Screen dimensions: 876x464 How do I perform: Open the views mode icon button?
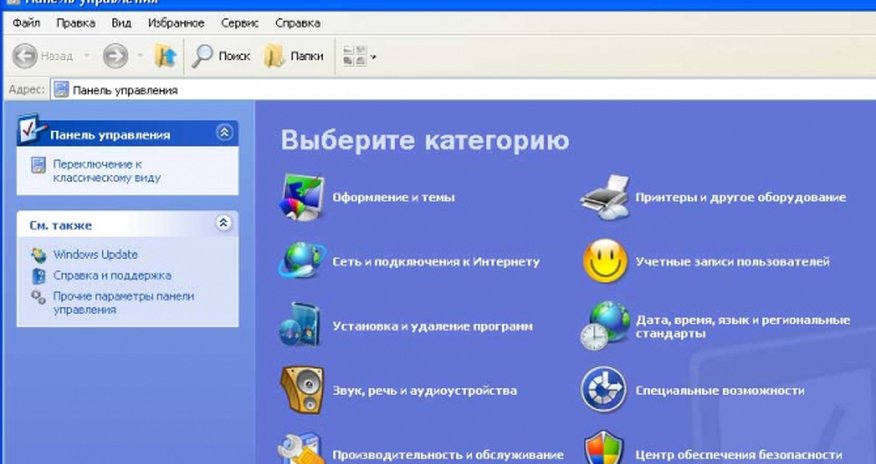(x=355, y=56)
